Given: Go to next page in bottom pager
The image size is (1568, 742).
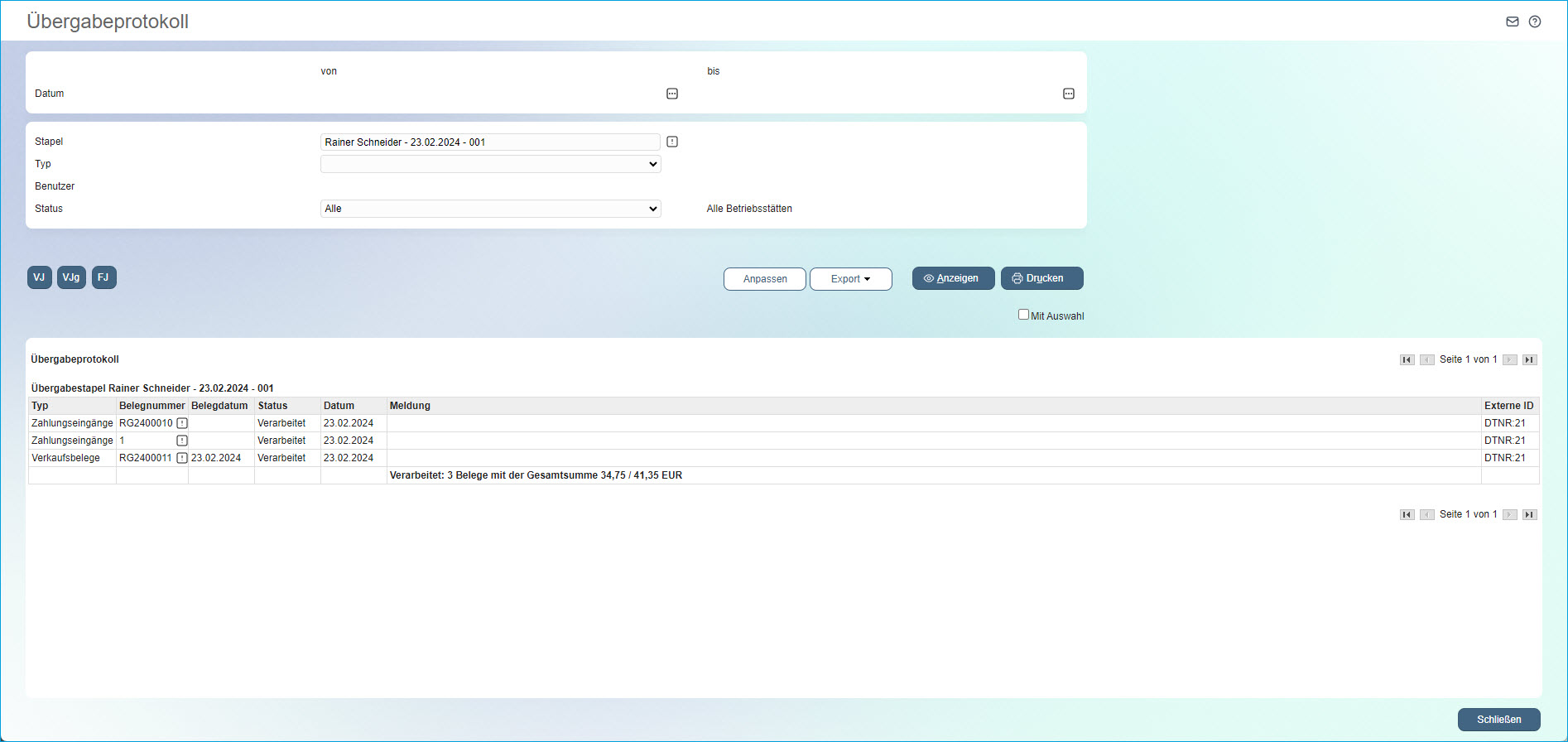Looking at the screenshot, I should point(1510,514).
